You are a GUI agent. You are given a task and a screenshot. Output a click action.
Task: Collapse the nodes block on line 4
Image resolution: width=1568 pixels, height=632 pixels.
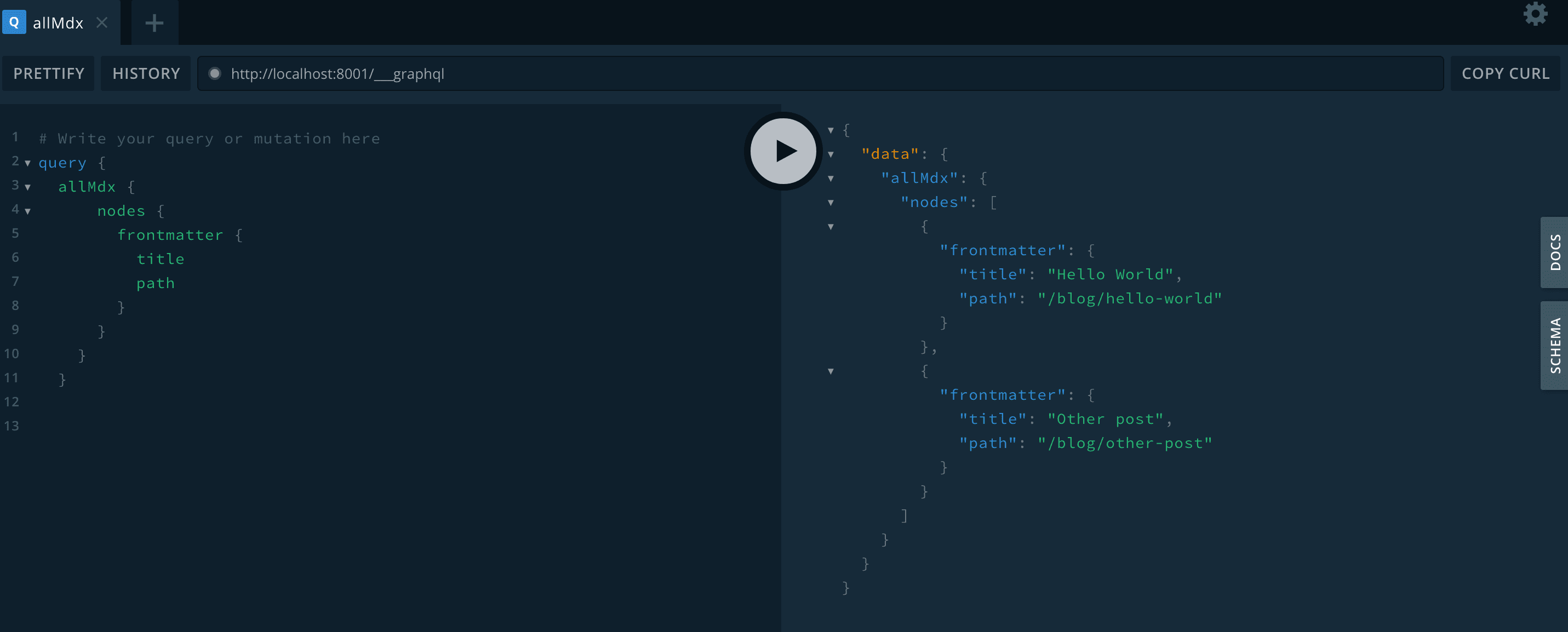28,211
